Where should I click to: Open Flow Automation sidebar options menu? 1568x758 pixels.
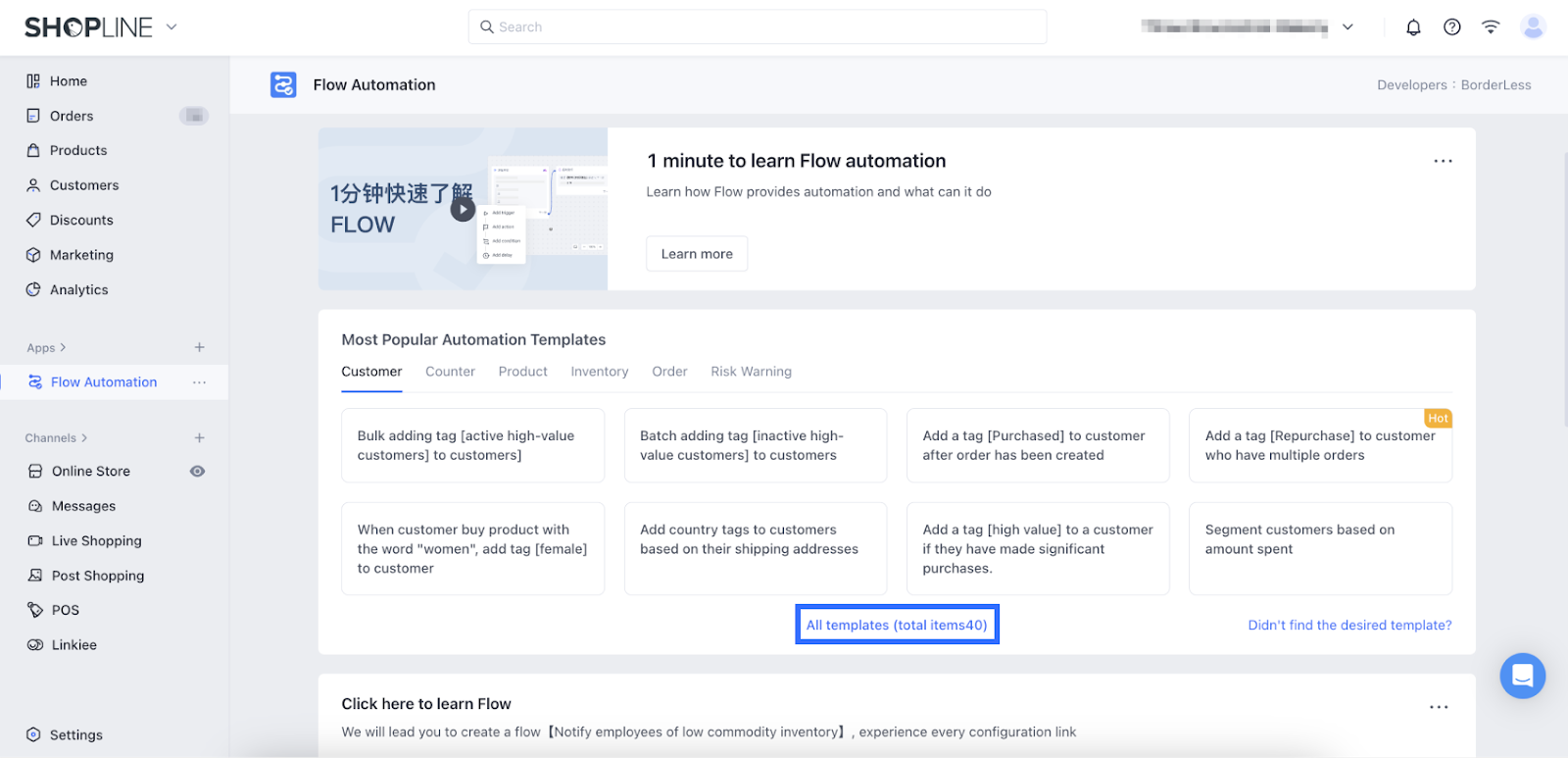pos(199,382)
